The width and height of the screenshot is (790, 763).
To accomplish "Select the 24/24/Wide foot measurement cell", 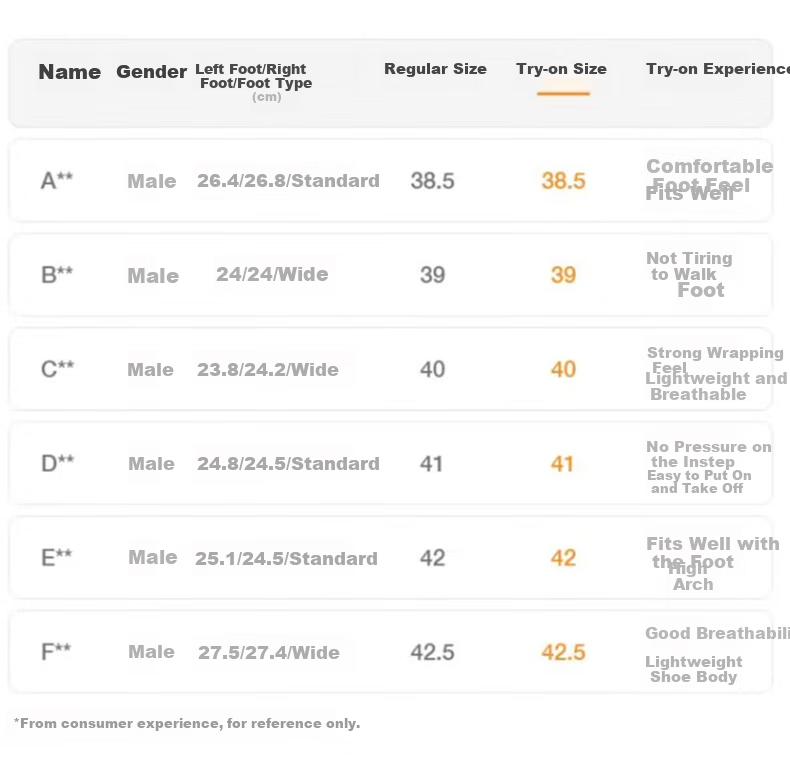I will point(272,275).
